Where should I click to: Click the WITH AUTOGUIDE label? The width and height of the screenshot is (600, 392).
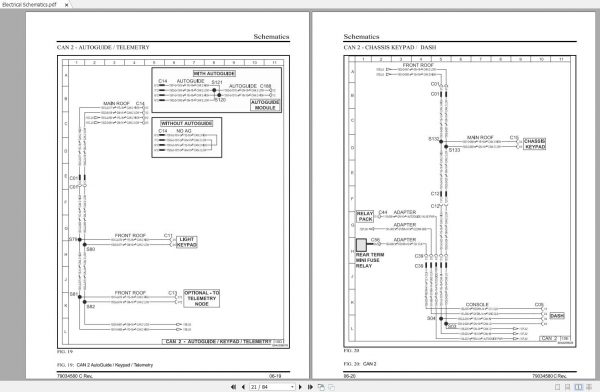coord(214,73)
